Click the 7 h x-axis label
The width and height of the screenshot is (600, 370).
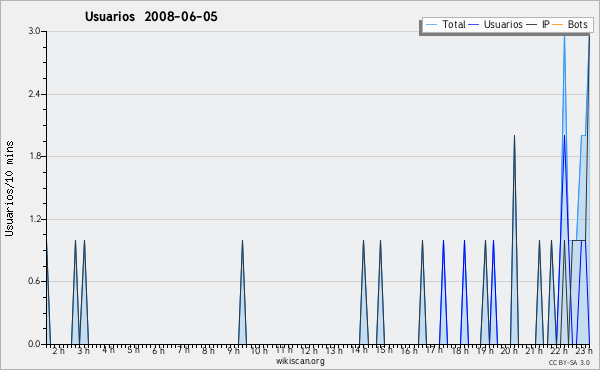(x=183, y=350)
